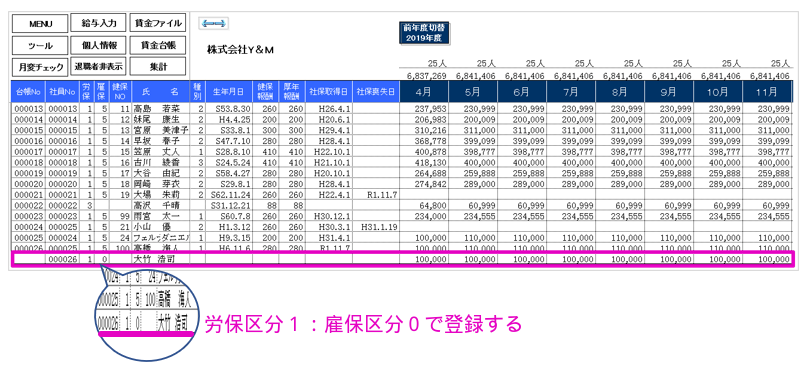The image size is (812, 378).
Task: Click the 集計 button
Action: (x=158, y=67)
